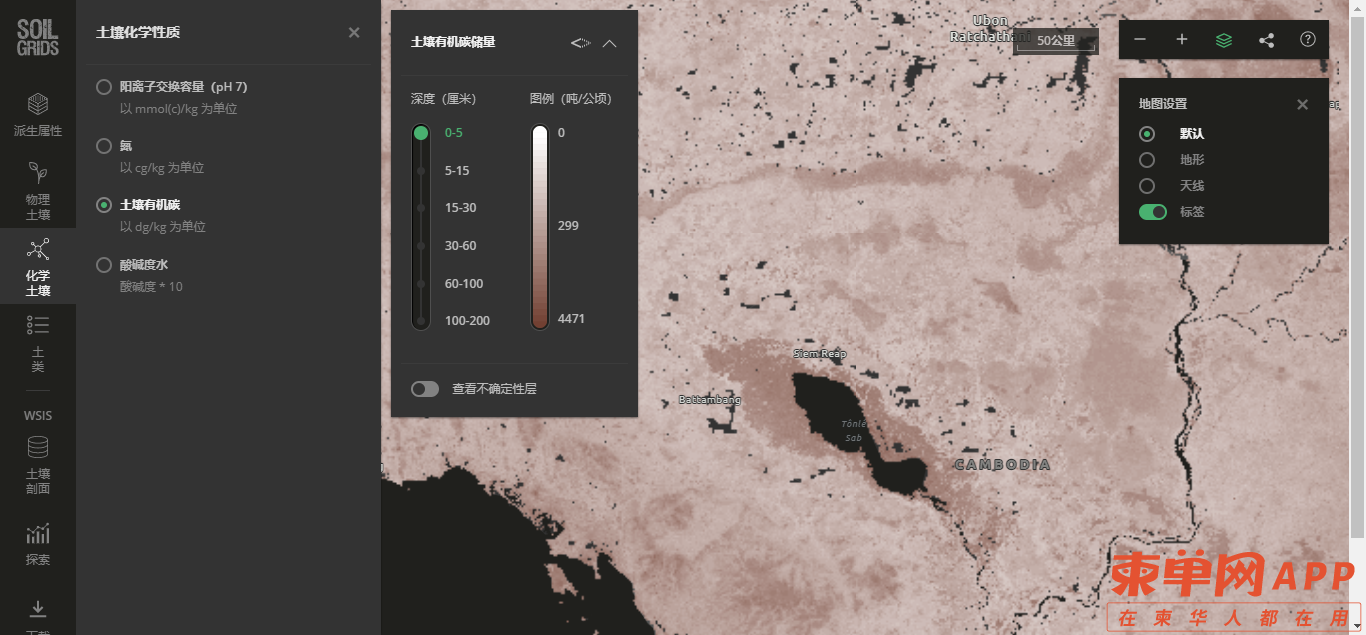The height and width of the screenshot is (635, 1366).
Task: Select 阳离子交换容量 (pH 7) radio option
Action: 104,87
